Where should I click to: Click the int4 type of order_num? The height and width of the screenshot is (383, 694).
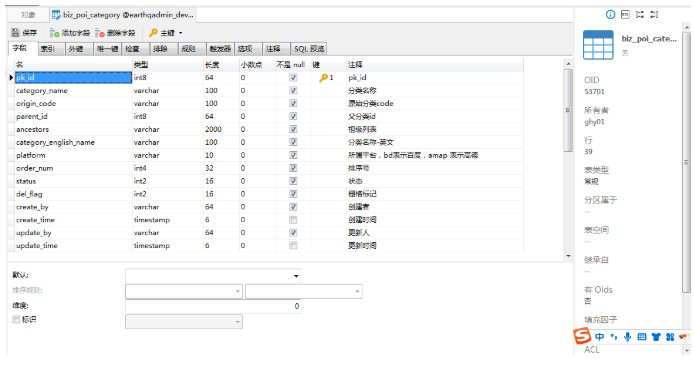click(140, 168)
